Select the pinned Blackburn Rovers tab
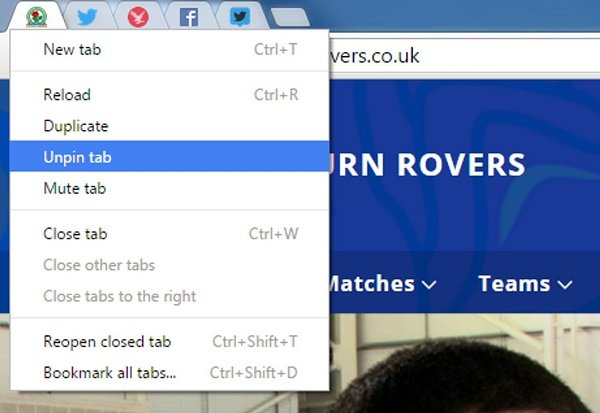Screen dimensions: 600x413 pos(37,17)
